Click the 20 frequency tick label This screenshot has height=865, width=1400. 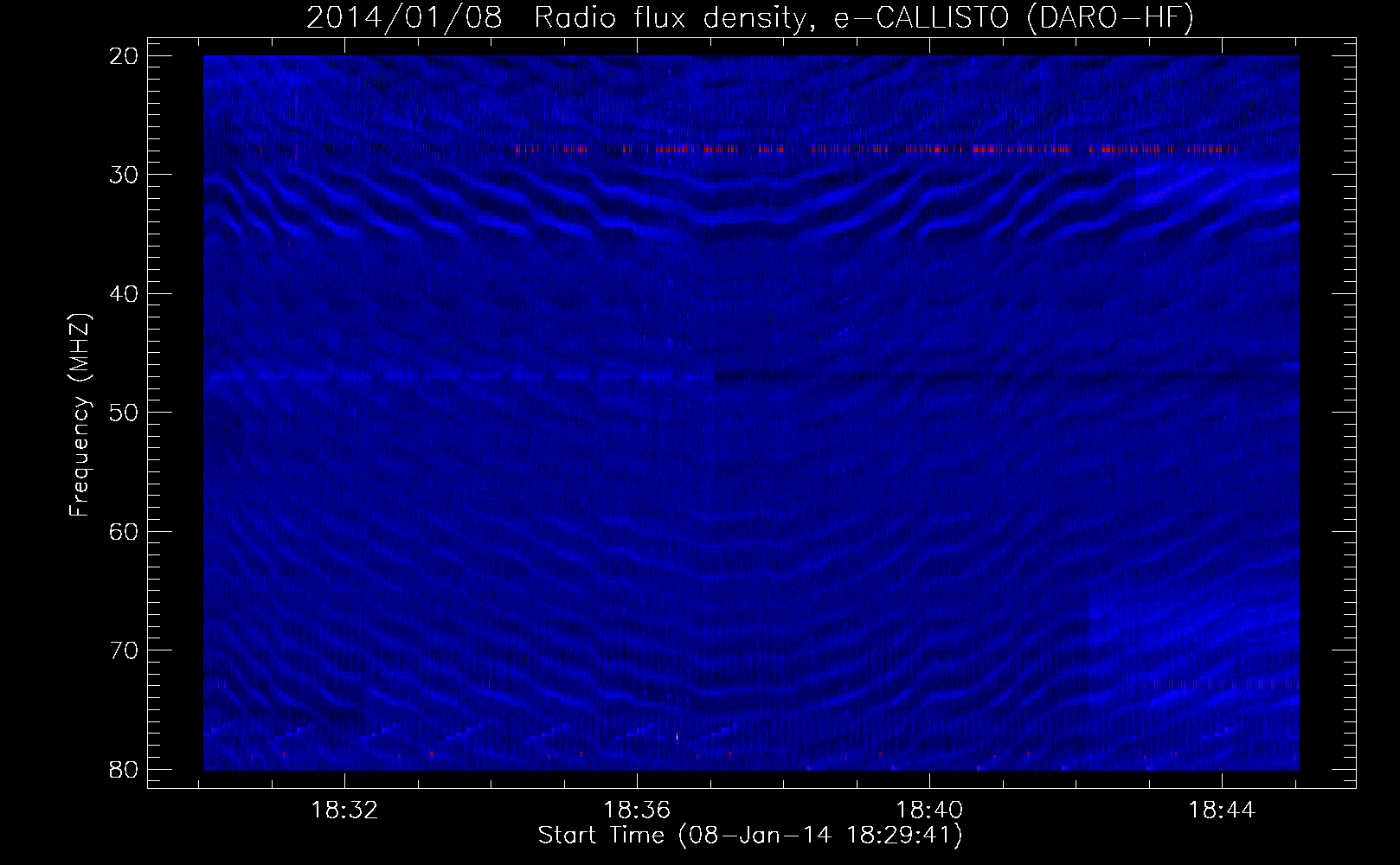pos(124,56)
